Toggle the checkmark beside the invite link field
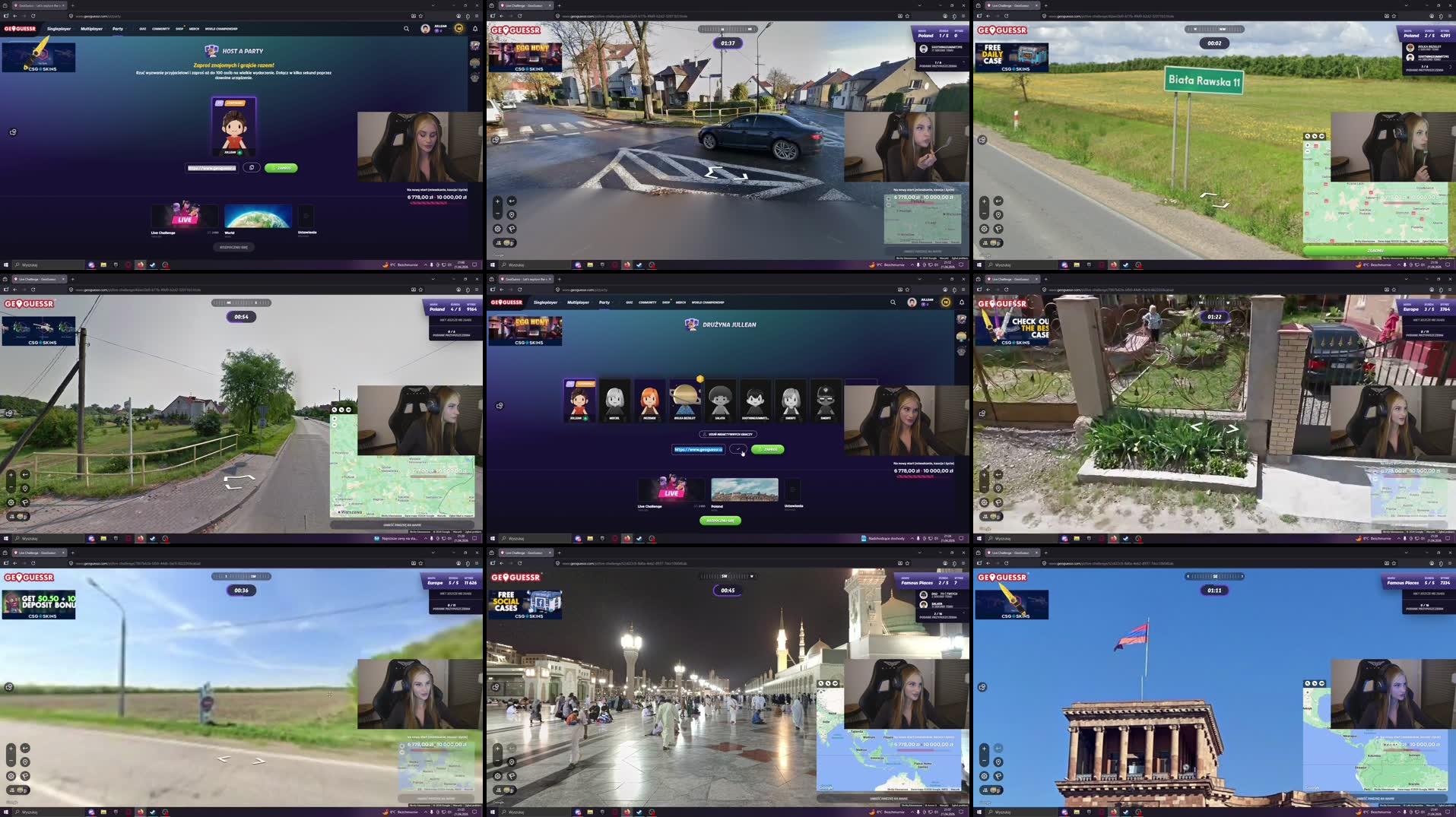This screenshot has height=817, width=1456. tap(738, 448)
